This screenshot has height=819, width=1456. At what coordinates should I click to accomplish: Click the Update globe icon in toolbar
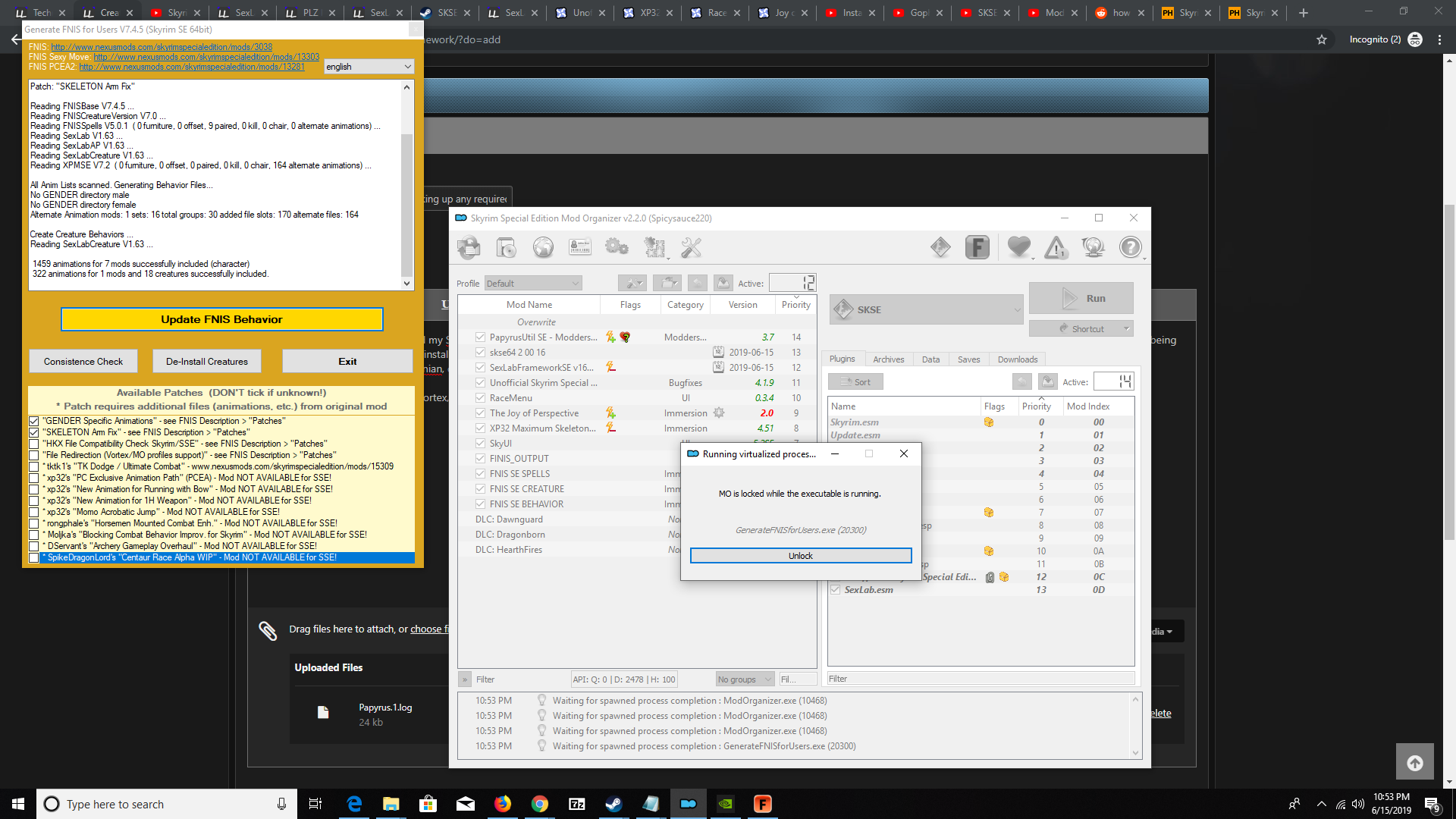coord(1094,247)
